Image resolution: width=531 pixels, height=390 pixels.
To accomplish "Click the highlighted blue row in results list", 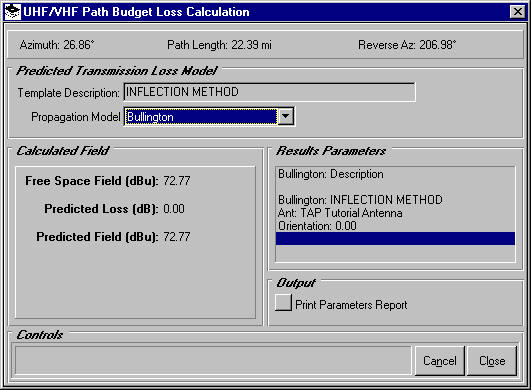I will click(x=395, y=239).
